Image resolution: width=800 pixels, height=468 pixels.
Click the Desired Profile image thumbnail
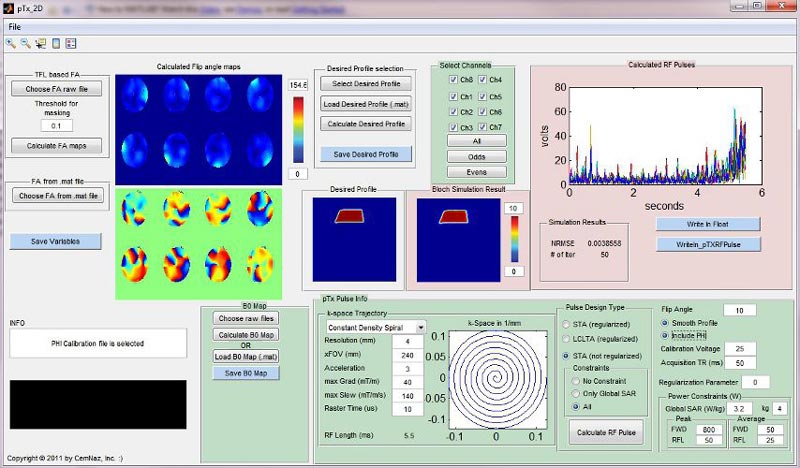(354, 239)
